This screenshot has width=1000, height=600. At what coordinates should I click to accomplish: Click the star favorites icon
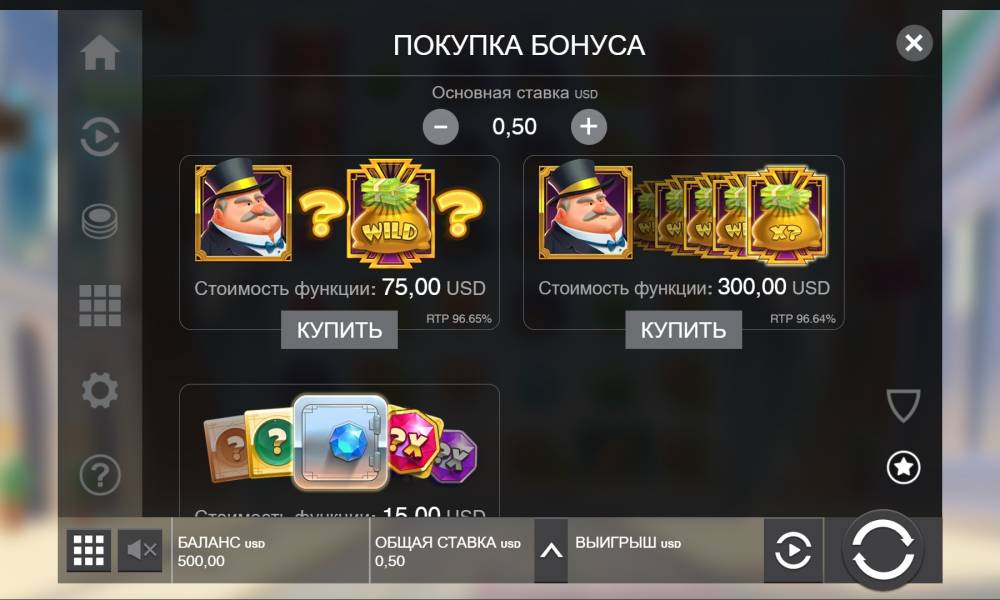[904, 467]
